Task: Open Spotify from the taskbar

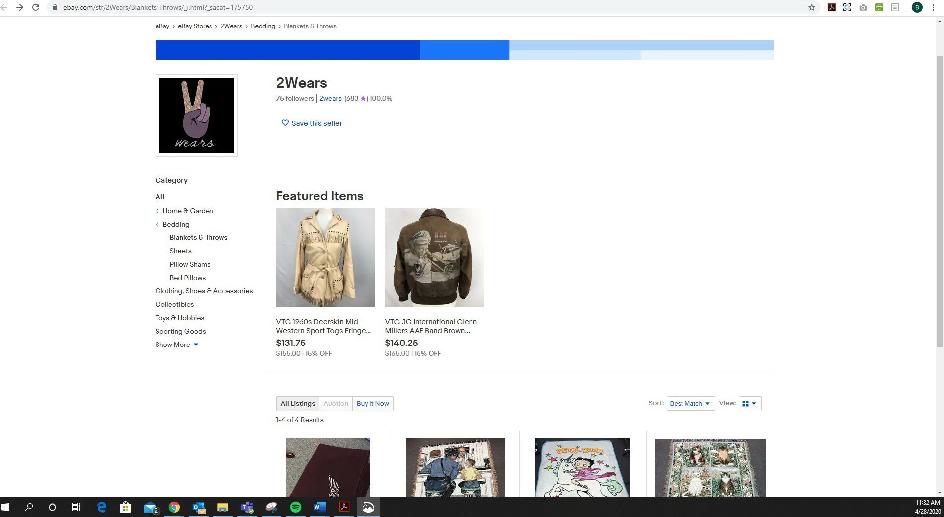Action: [x=296, y=507]
